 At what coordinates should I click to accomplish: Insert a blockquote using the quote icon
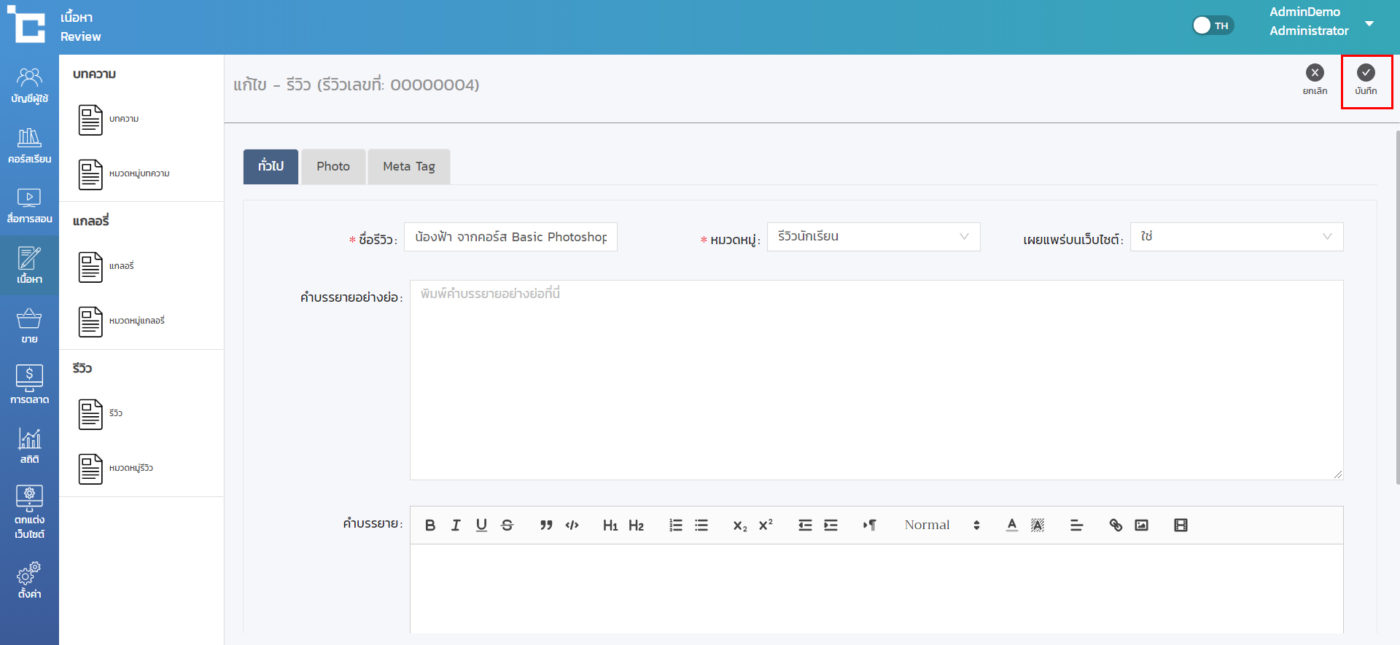click(x=546, y=525)
